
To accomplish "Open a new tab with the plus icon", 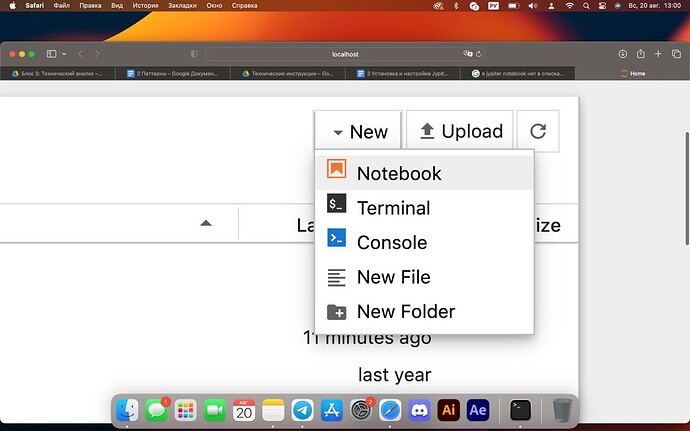I will (658, 54).
